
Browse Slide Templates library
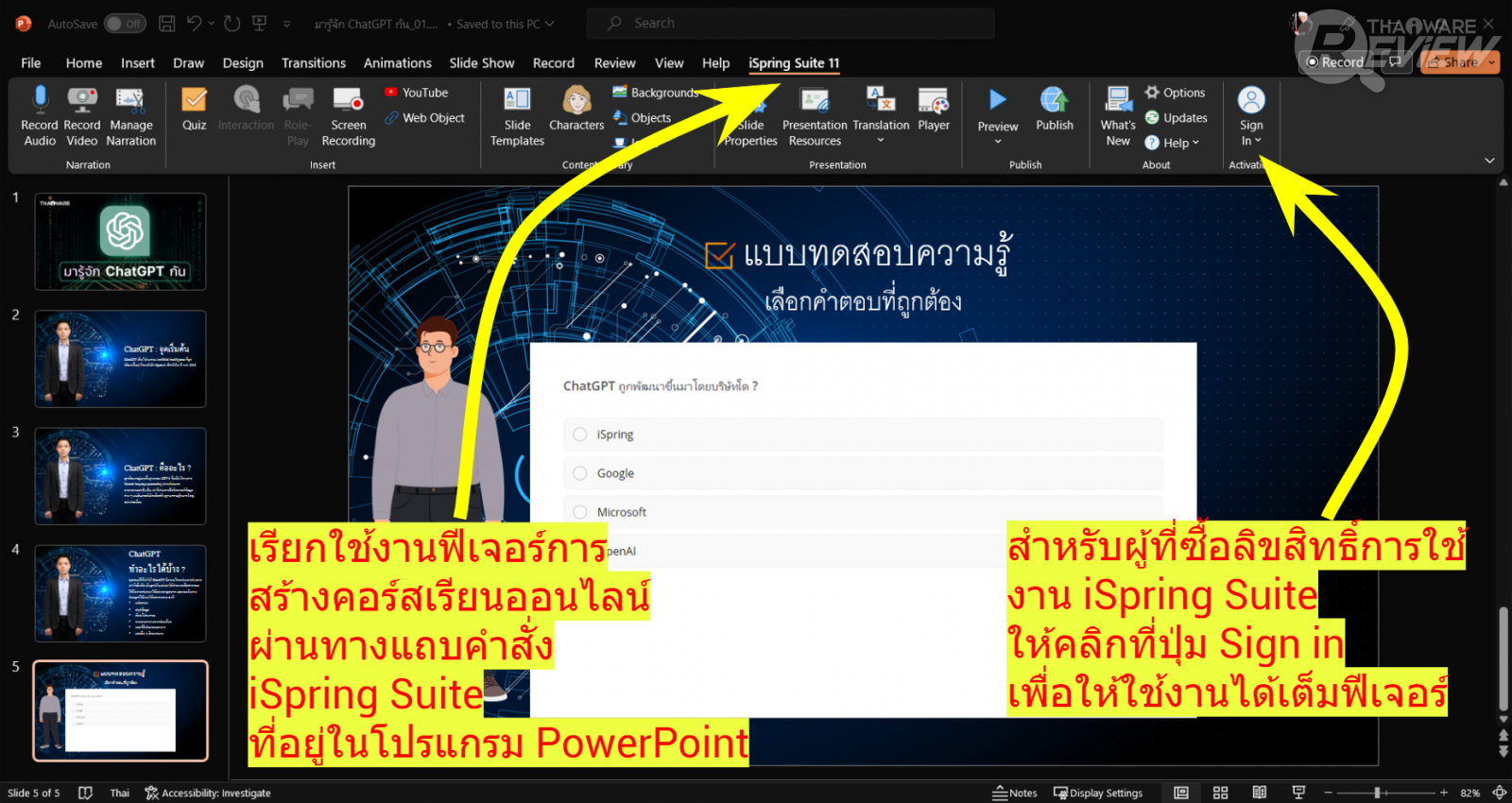pyautogui.click(x=517, y=115)
